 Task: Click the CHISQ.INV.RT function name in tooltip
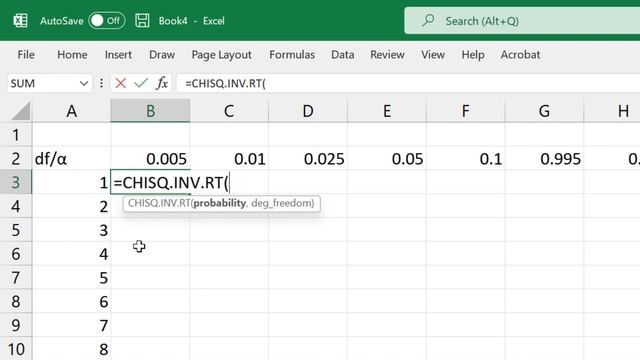point(159,203)
